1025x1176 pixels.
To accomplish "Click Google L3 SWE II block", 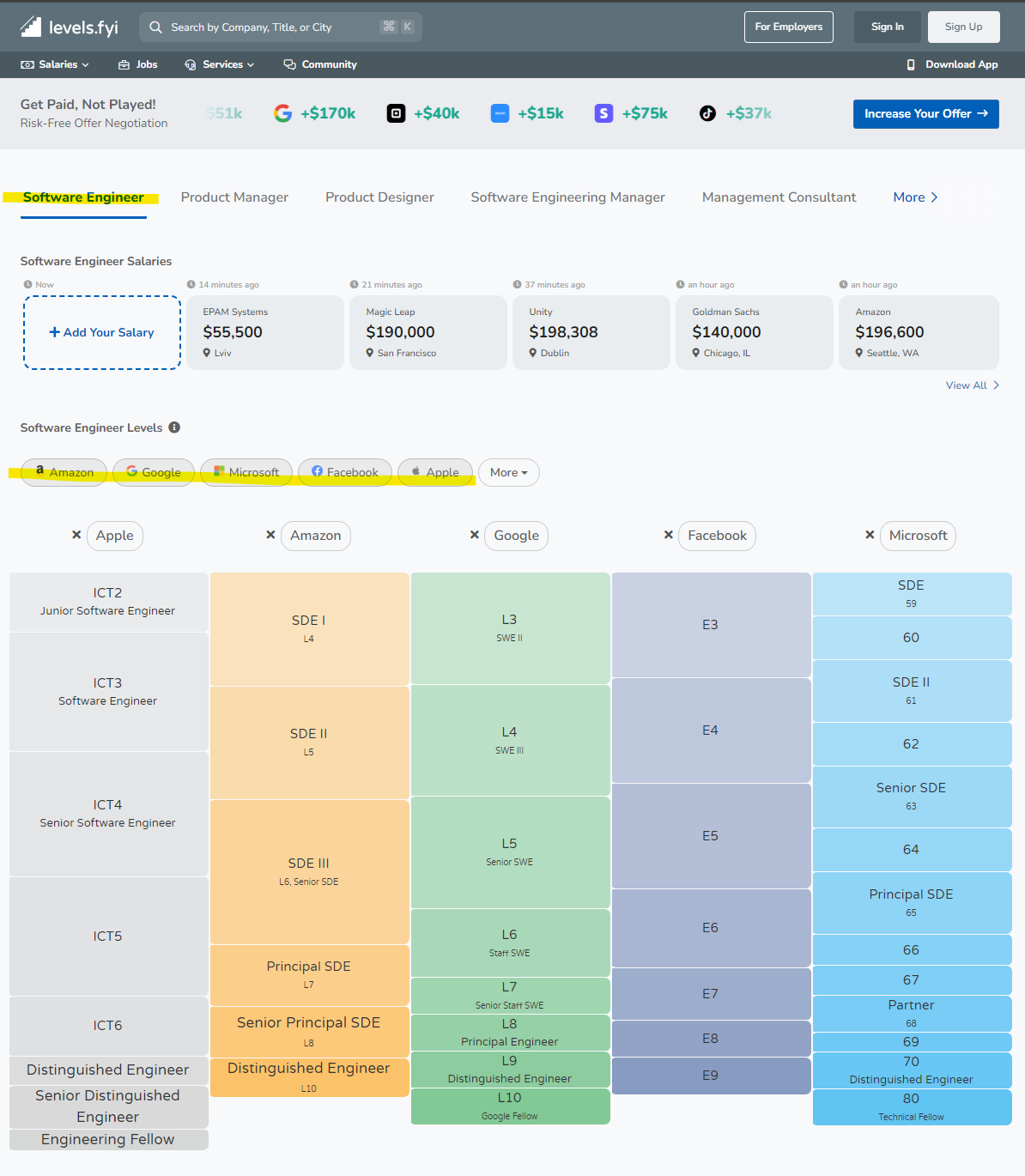I will coord(511,628).
